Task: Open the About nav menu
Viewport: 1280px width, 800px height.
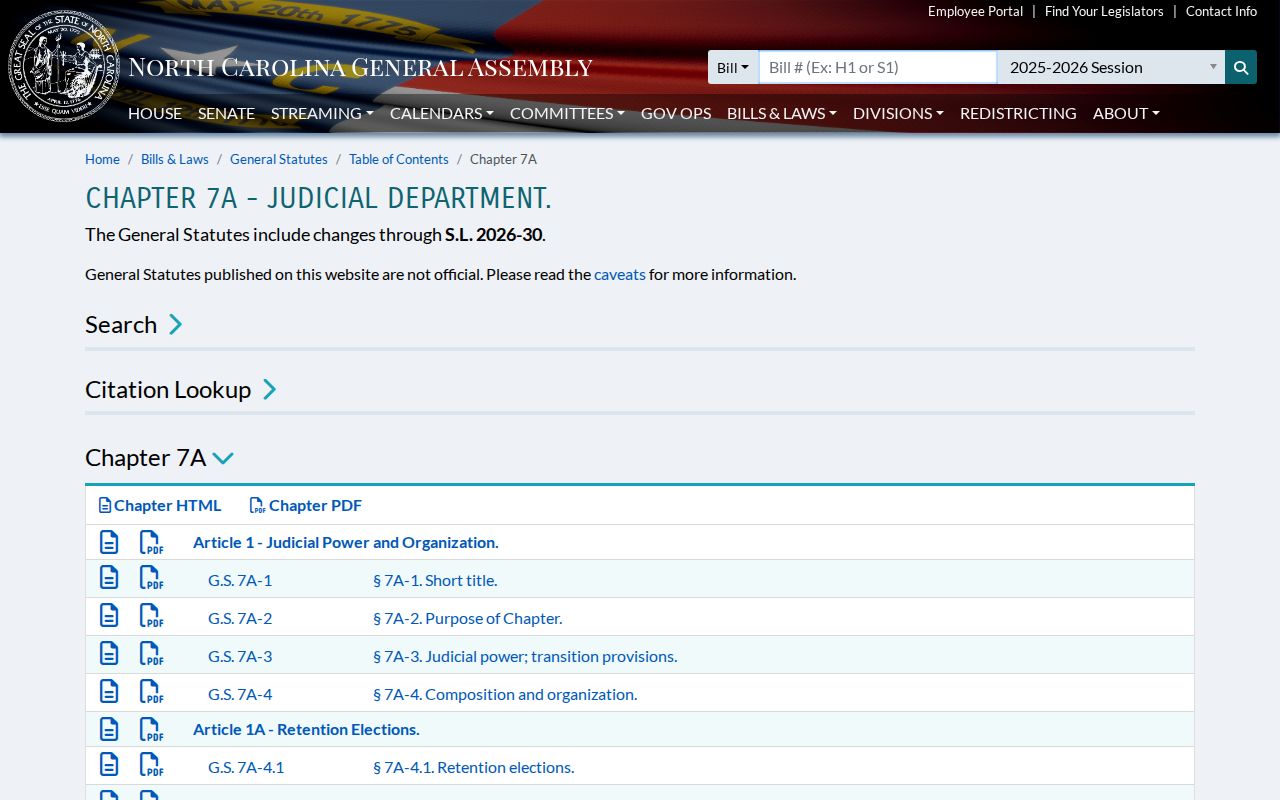Action: pyautogui.click(x=1126, y=113)
